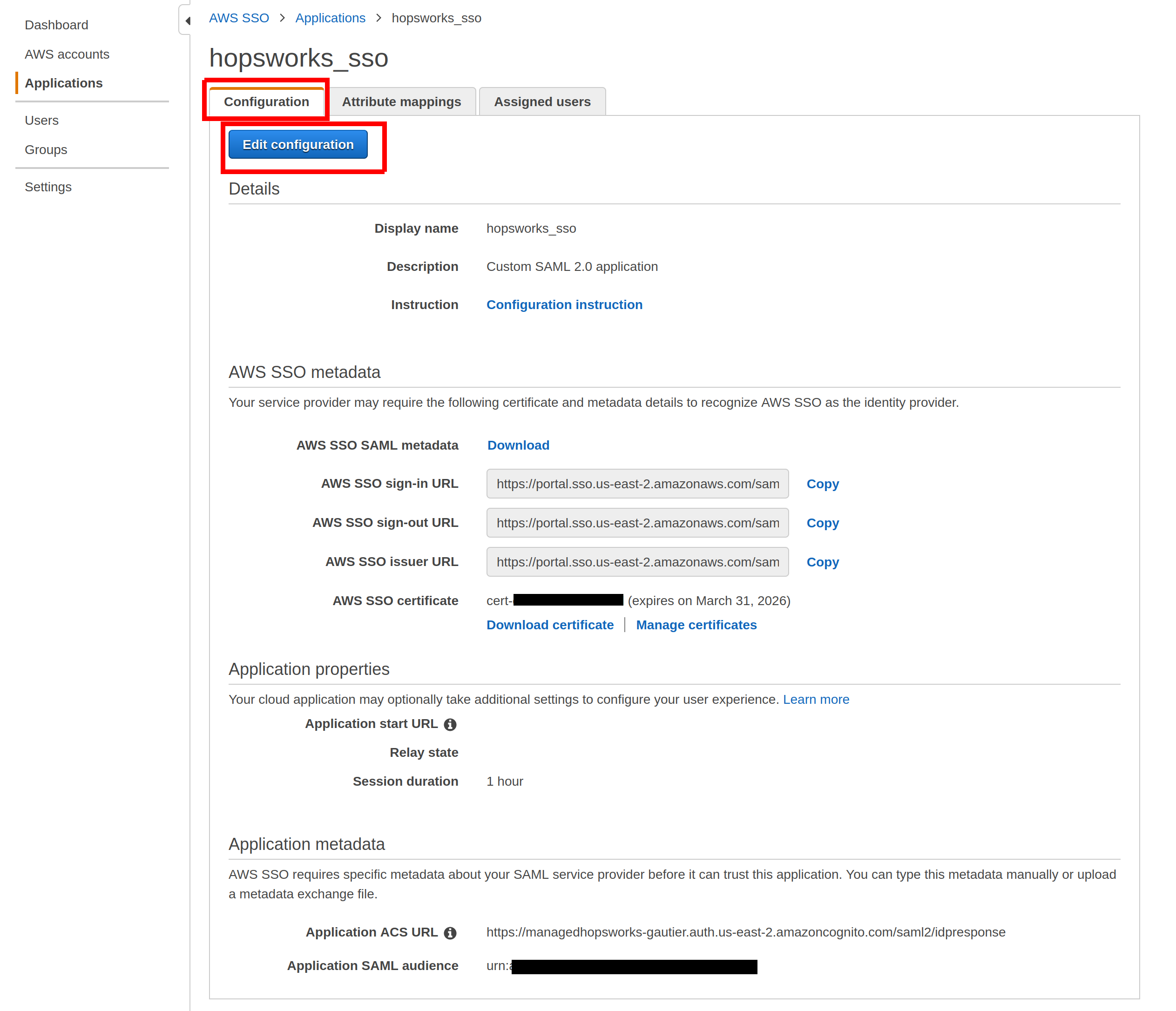This screenshot has height=1011, width=1176.
Task: Click the Application properties heading
Action: (309, 669)
